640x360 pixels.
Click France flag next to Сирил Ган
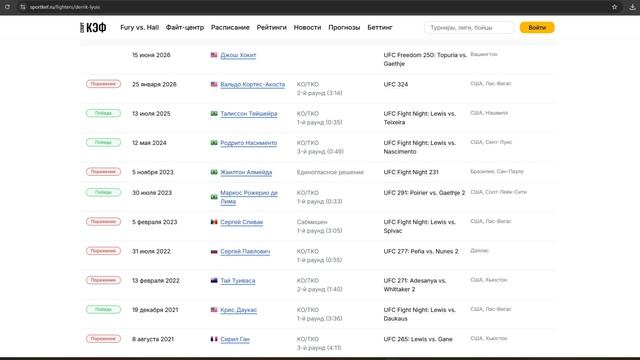214,339
